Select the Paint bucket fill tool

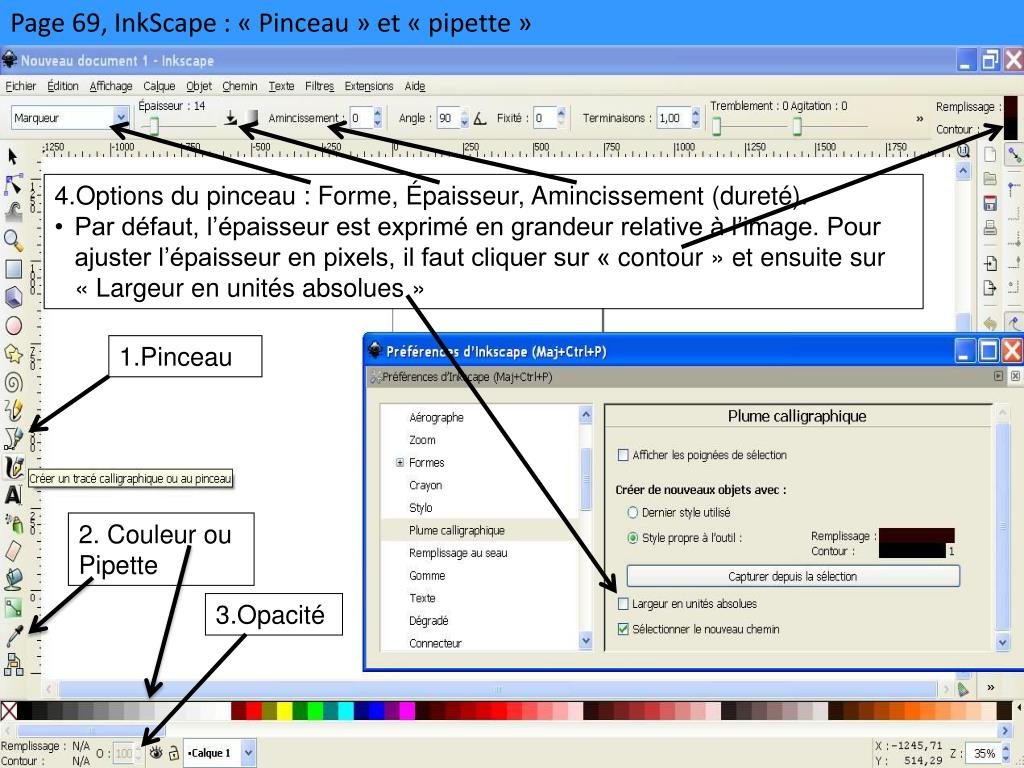coord(13,579)
